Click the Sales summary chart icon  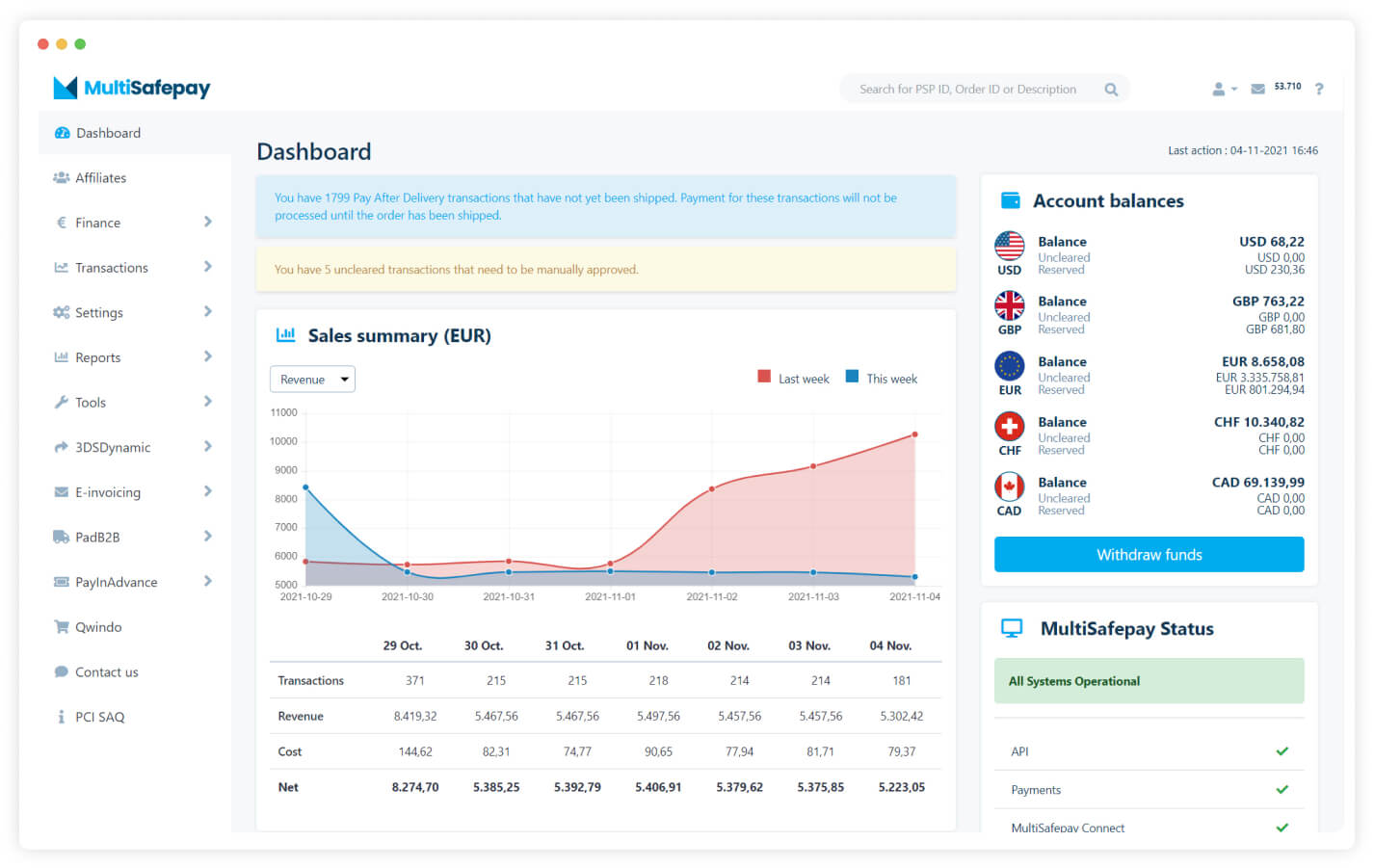pyautogui.click(x=285, y=335)
